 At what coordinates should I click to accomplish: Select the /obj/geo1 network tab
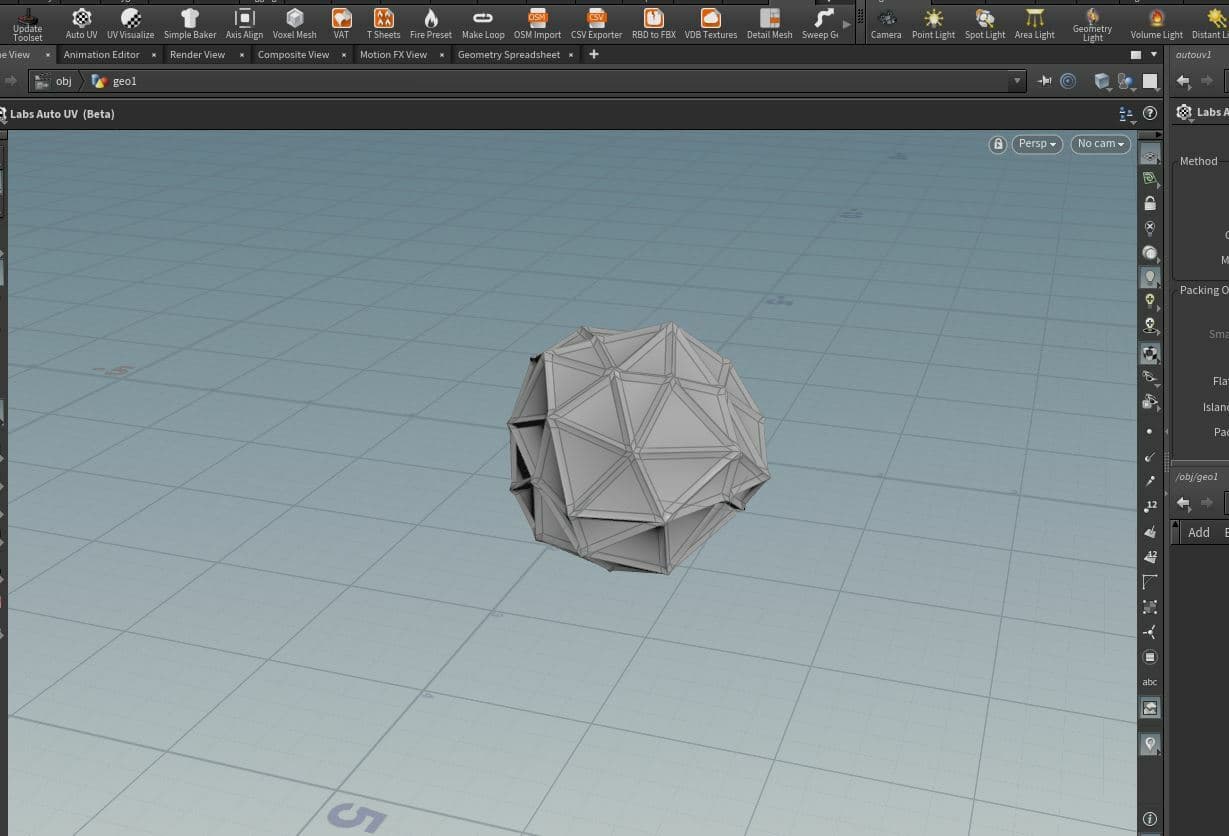pyautogui.click(x=1196, y=477)
